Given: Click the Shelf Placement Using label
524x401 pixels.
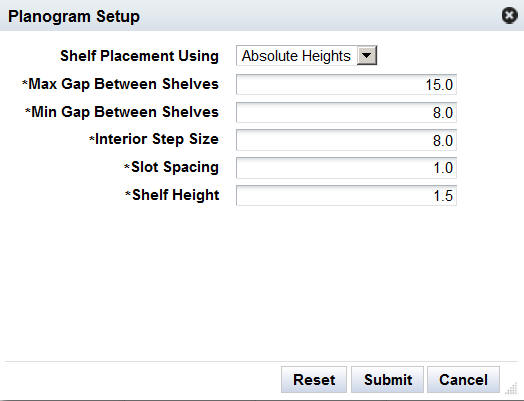Looking at the screenshot, I should (x=139, y=56).
